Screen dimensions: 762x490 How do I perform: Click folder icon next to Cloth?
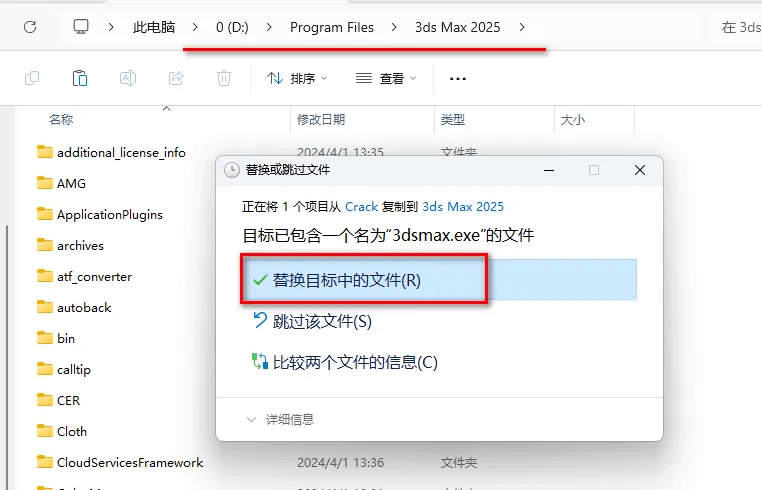coord(45,431)
